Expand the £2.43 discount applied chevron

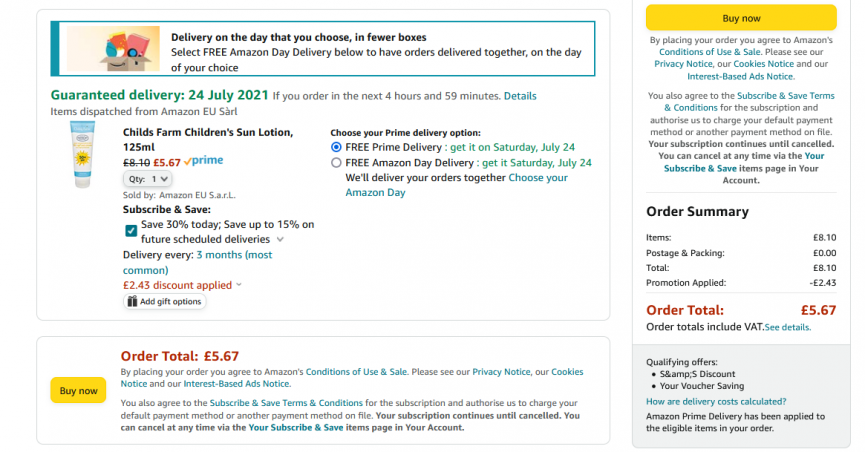239,285
